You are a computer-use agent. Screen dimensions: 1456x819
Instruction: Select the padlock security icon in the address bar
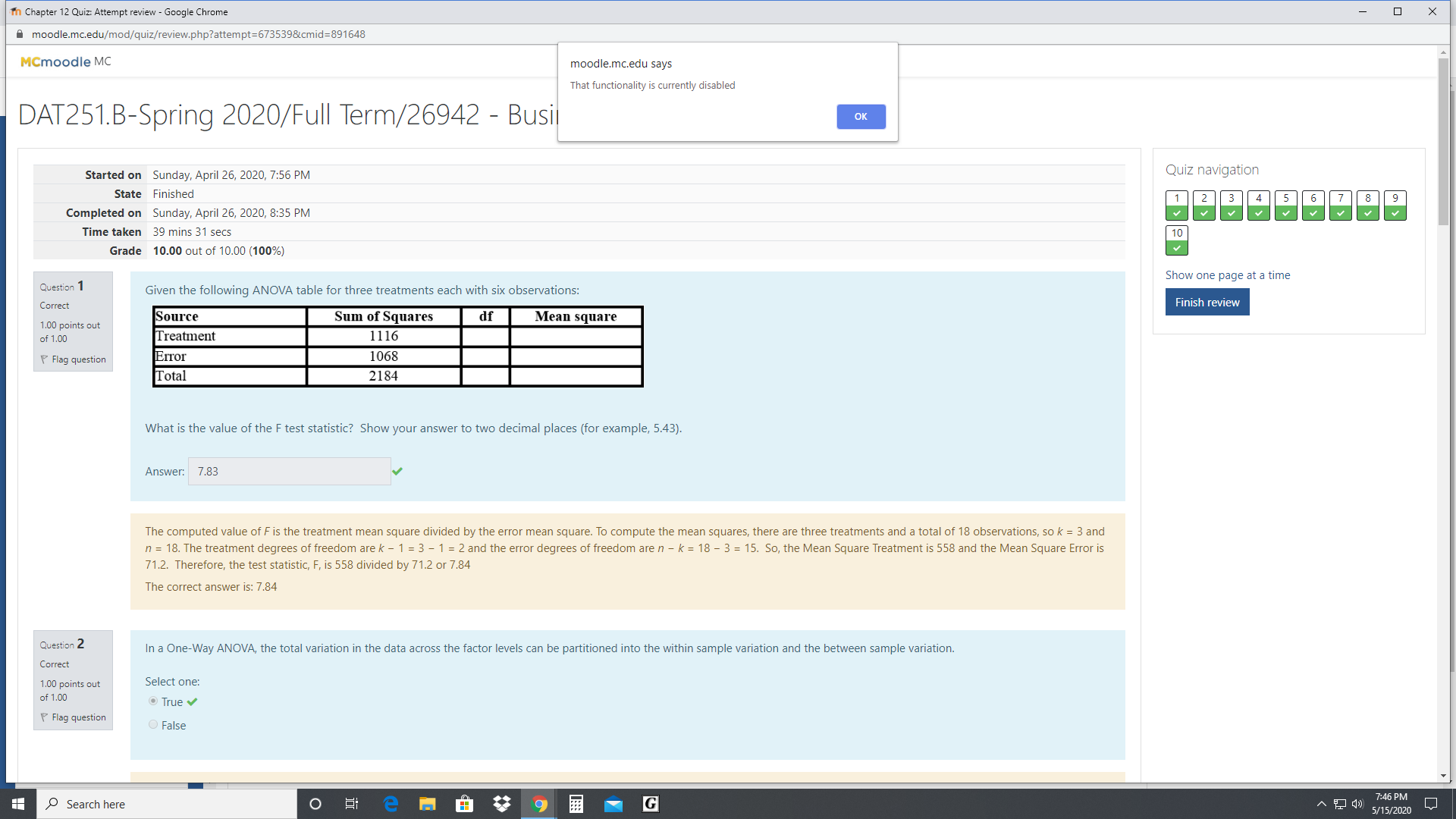click(x=18, y=34)
